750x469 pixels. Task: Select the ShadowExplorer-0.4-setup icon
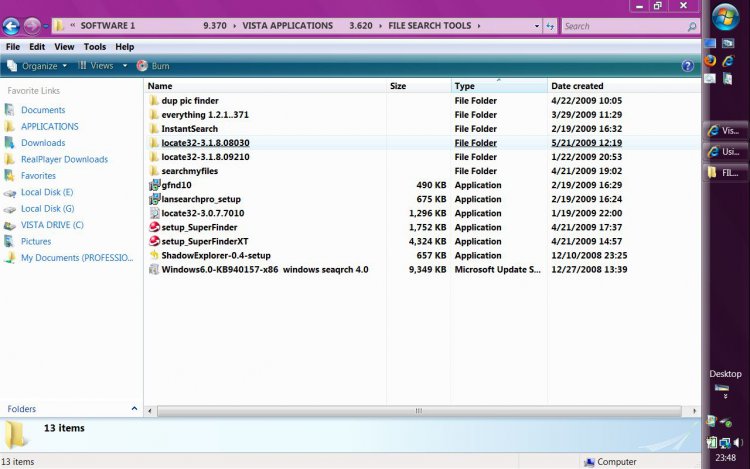[x=154, y=255]
